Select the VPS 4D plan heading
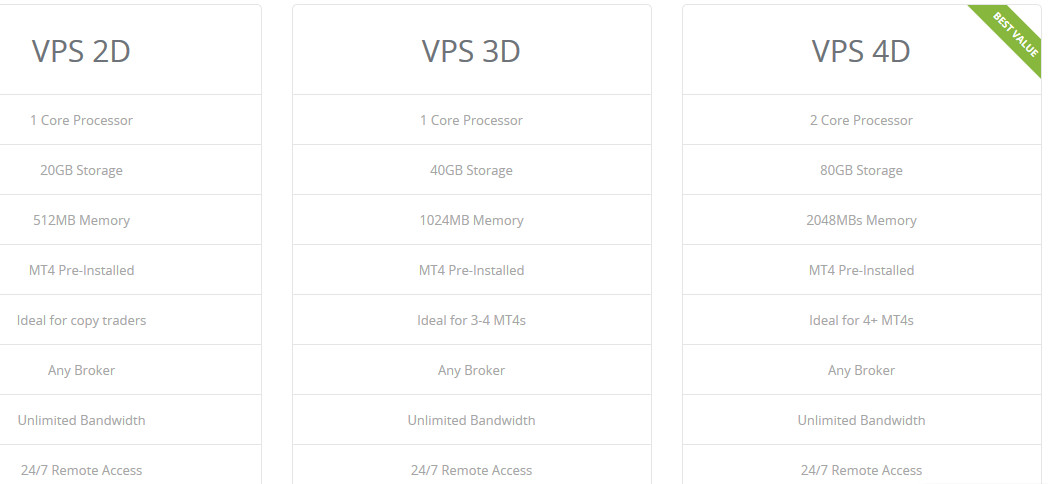This screenshot has height=484, width=1048. (861, 51)
